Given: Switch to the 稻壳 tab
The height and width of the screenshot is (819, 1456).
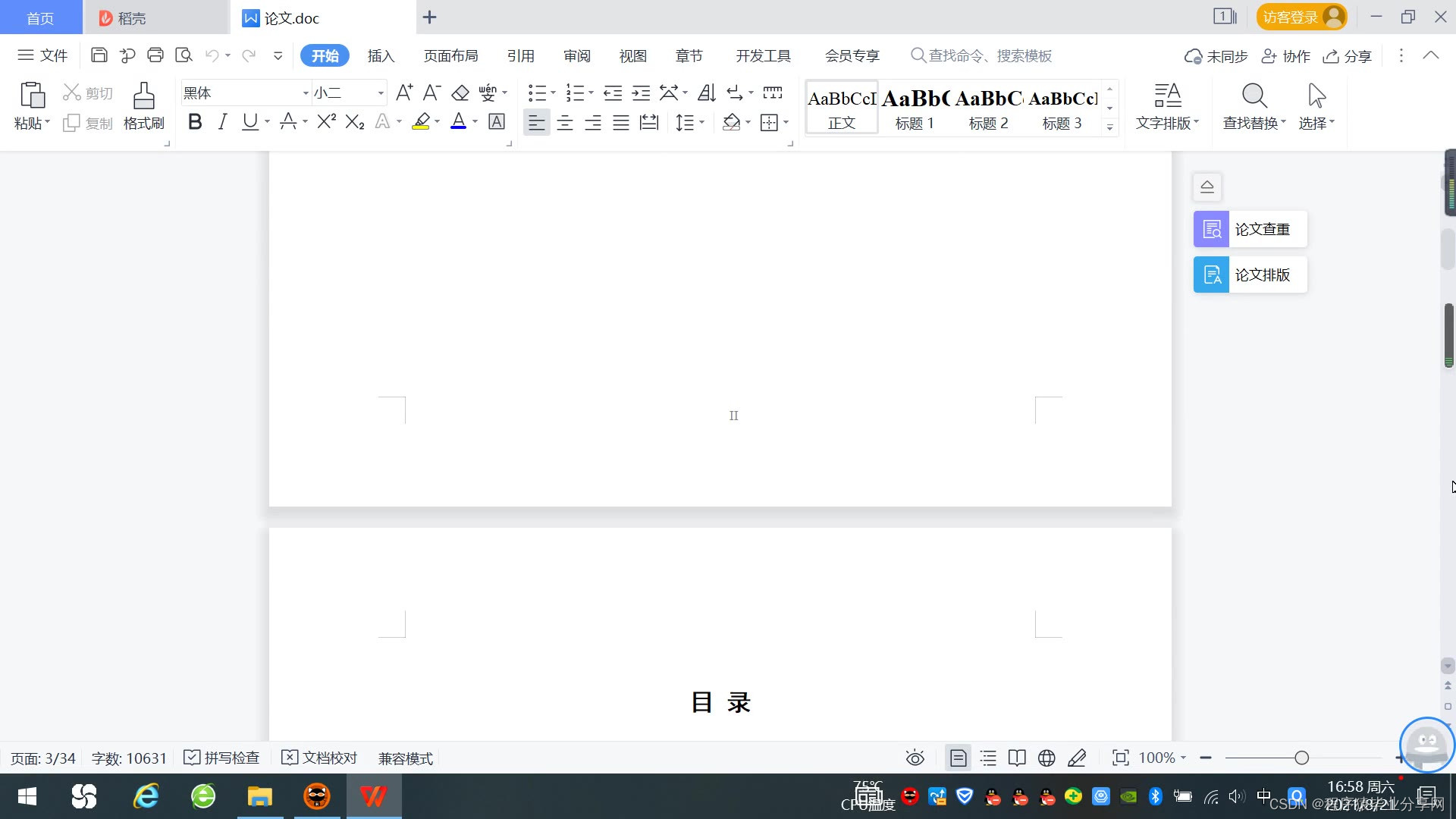Looking at the screenshot, I should tap(131, 18).
